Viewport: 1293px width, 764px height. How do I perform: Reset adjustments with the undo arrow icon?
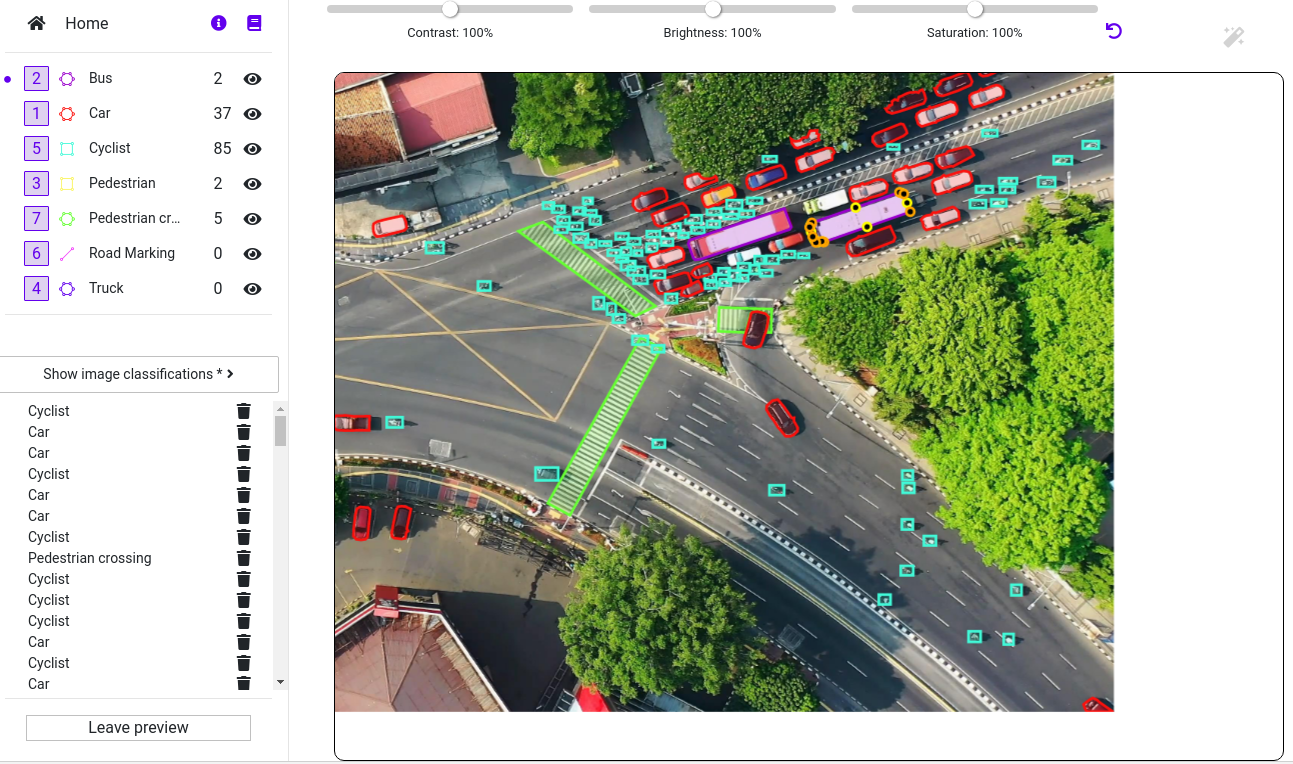coord(1113,31)
